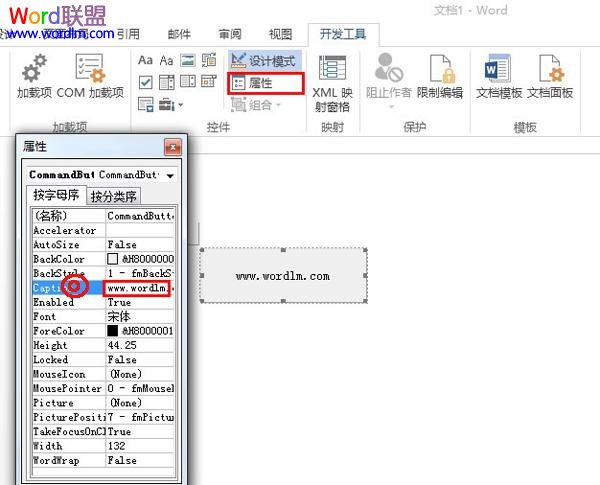
Task: Open Document Panel (文档面板)
Action: click(550, 76)
